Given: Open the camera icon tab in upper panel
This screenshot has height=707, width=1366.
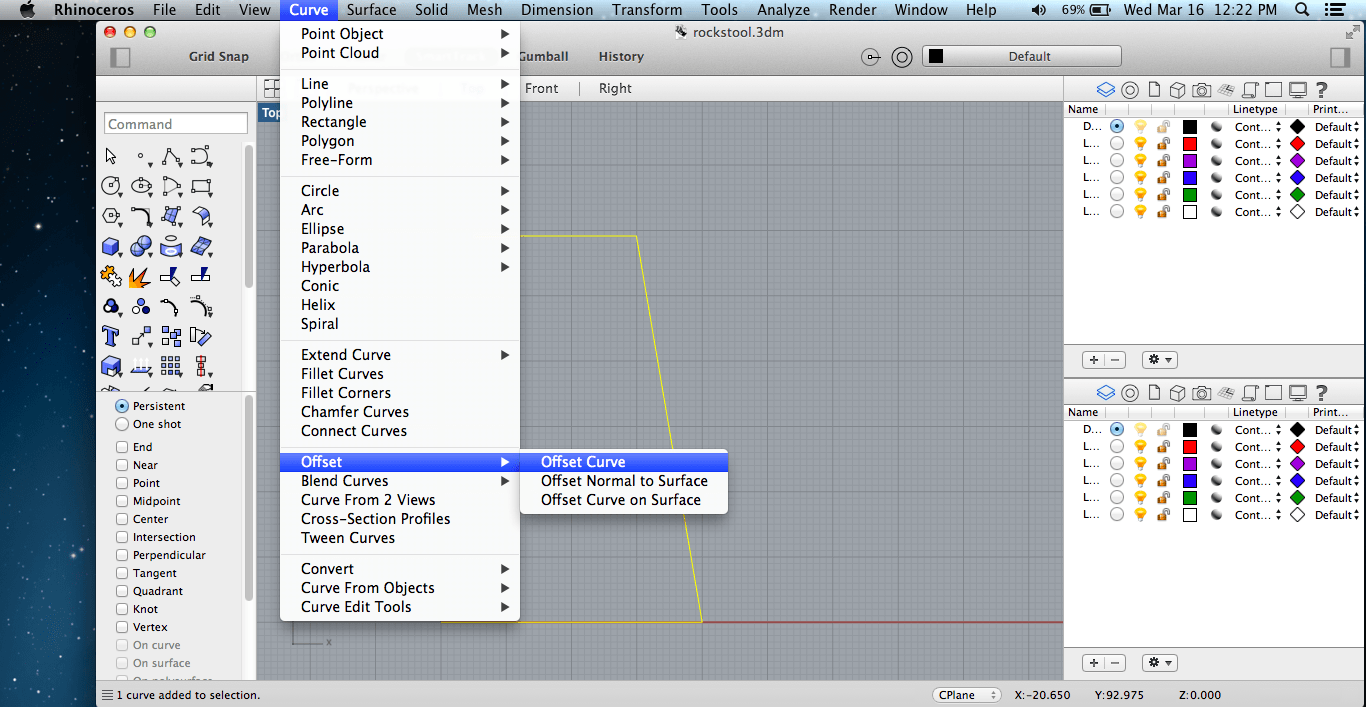Looking at the screenshot, I should [1202, 90].
